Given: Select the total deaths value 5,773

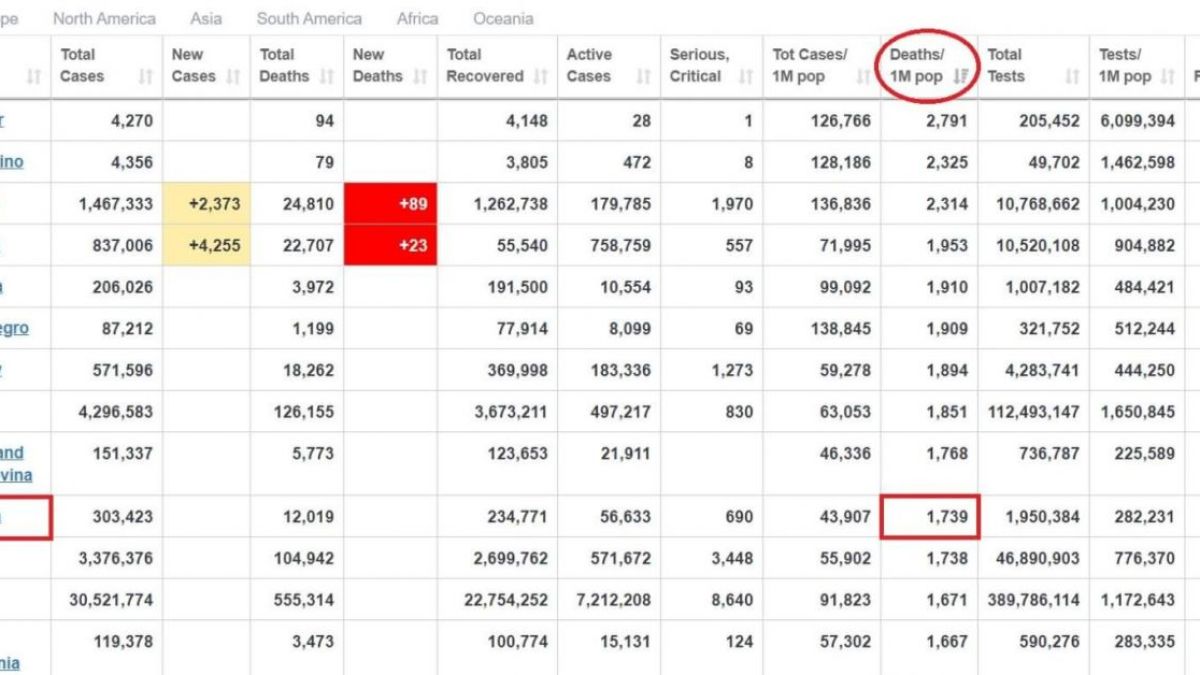Looking at the screenshot, I should click(x=313, y=453).
